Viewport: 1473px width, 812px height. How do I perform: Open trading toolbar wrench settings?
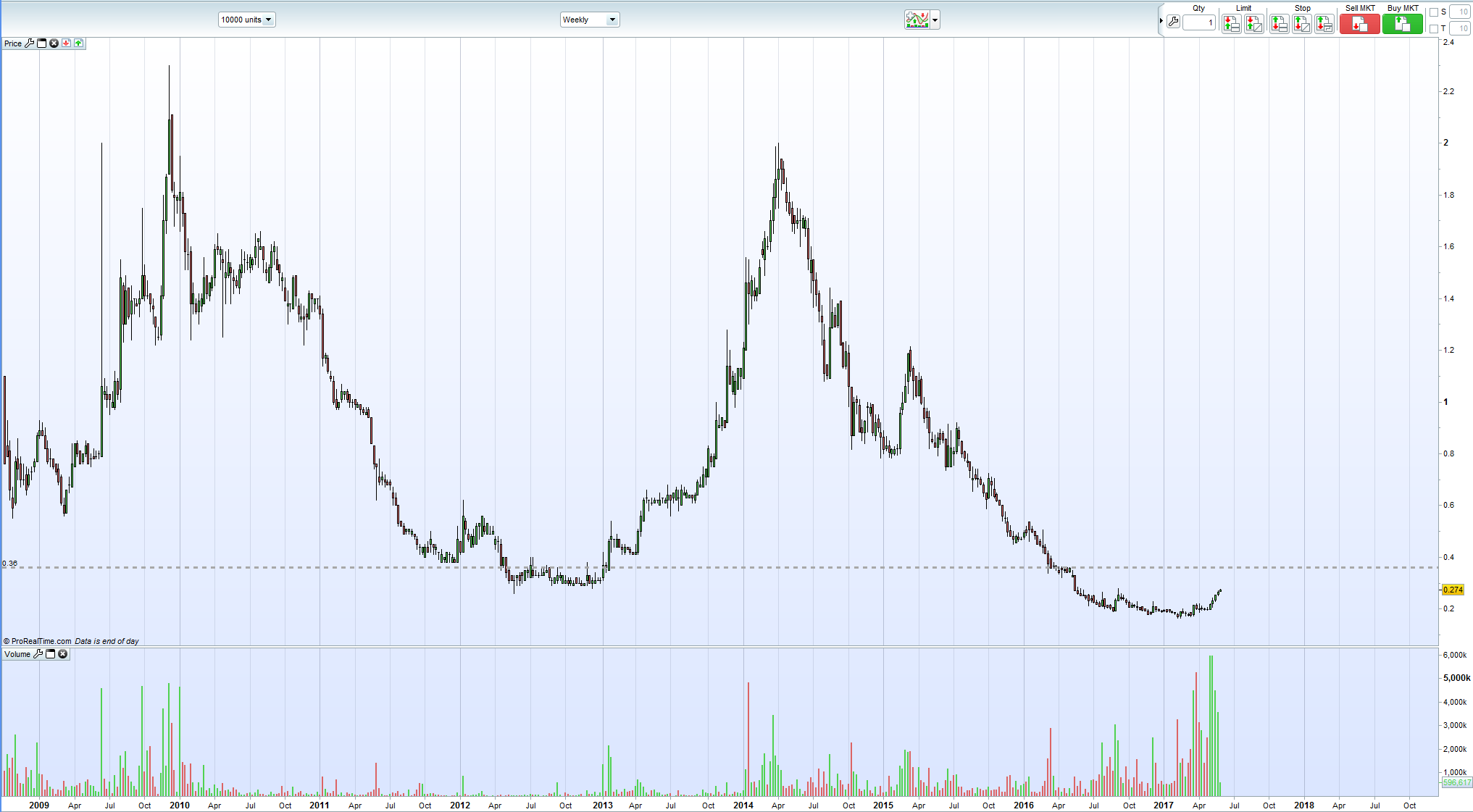click(x=1173, y=22)
